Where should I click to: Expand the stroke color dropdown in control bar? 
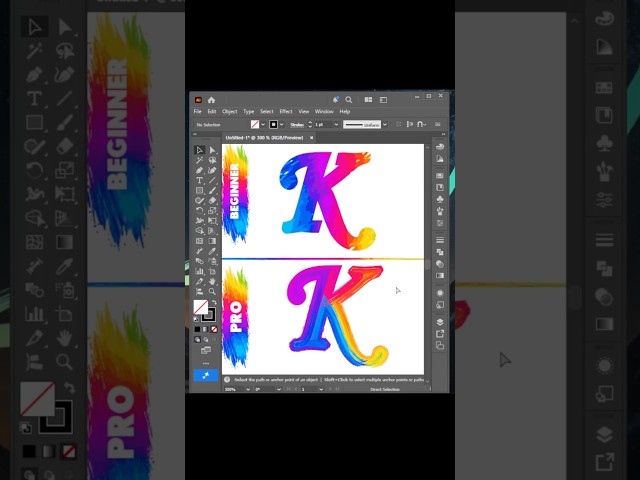point(282,124)
